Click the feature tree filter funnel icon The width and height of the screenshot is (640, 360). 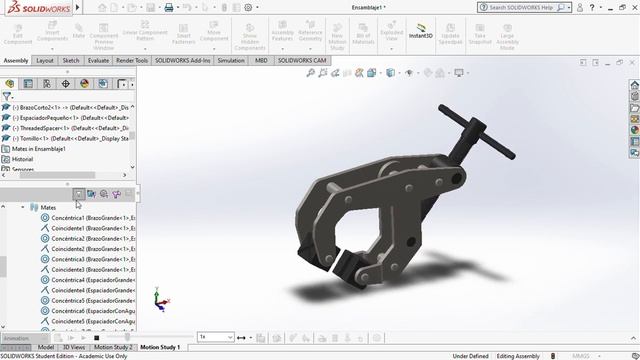[7, 96]
